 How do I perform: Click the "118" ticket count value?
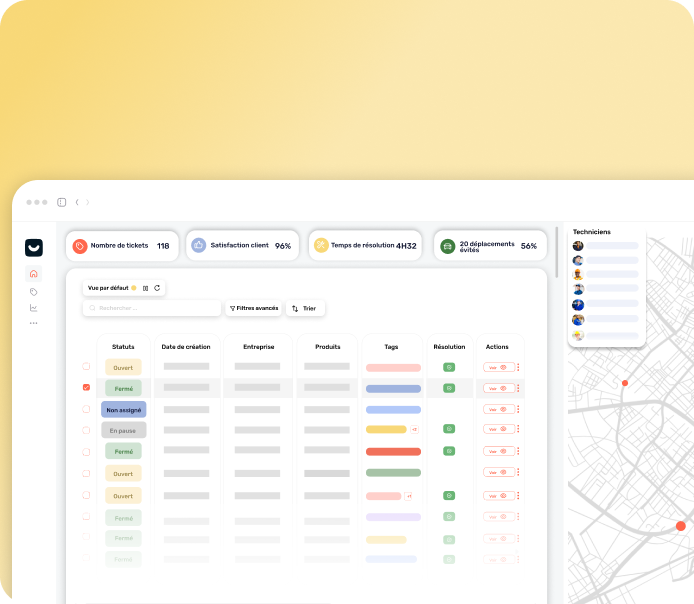pyautogui.click(x=163, y=246)
